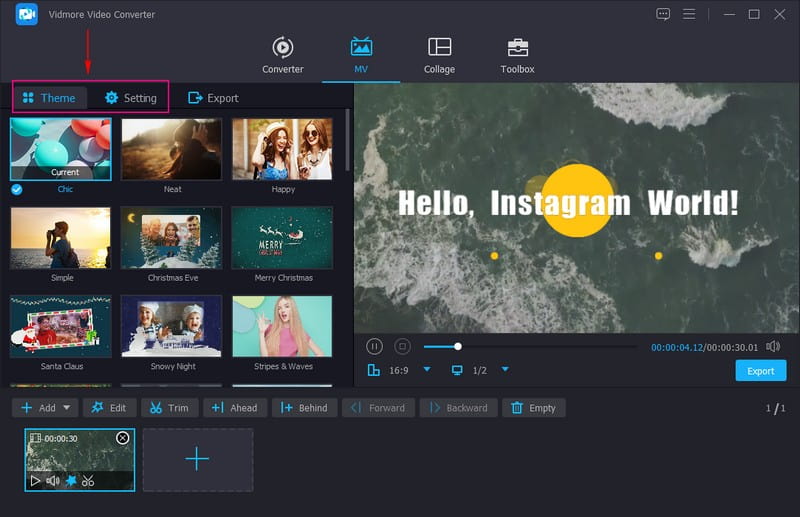Switch to the Setting tab
This screenshot has height=517, width=800.
[130, 98]
